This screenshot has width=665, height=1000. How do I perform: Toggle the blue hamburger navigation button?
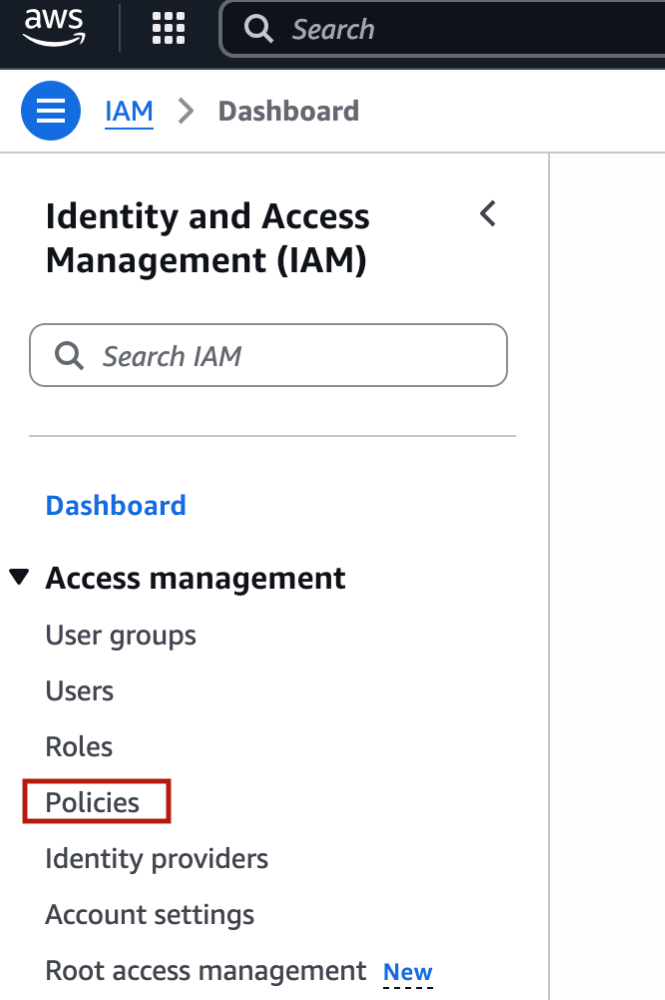click(51, 111)
